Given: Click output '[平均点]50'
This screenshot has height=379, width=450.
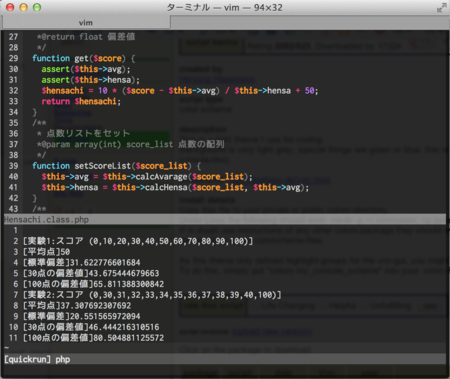Looking at the screenshot, I should (46, 252).
